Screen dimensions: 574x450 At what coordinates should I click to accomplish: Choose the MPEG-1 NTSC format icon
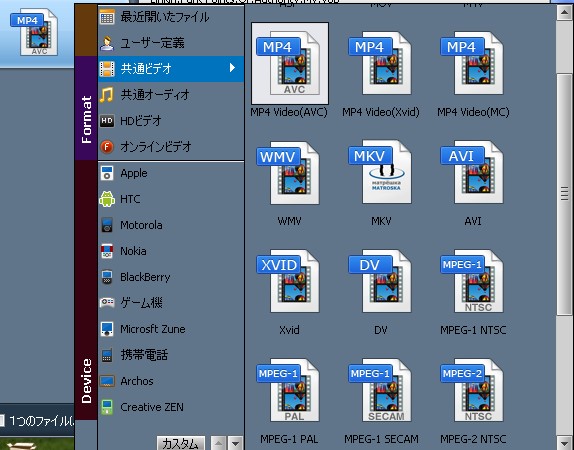[x=472, y=282]
